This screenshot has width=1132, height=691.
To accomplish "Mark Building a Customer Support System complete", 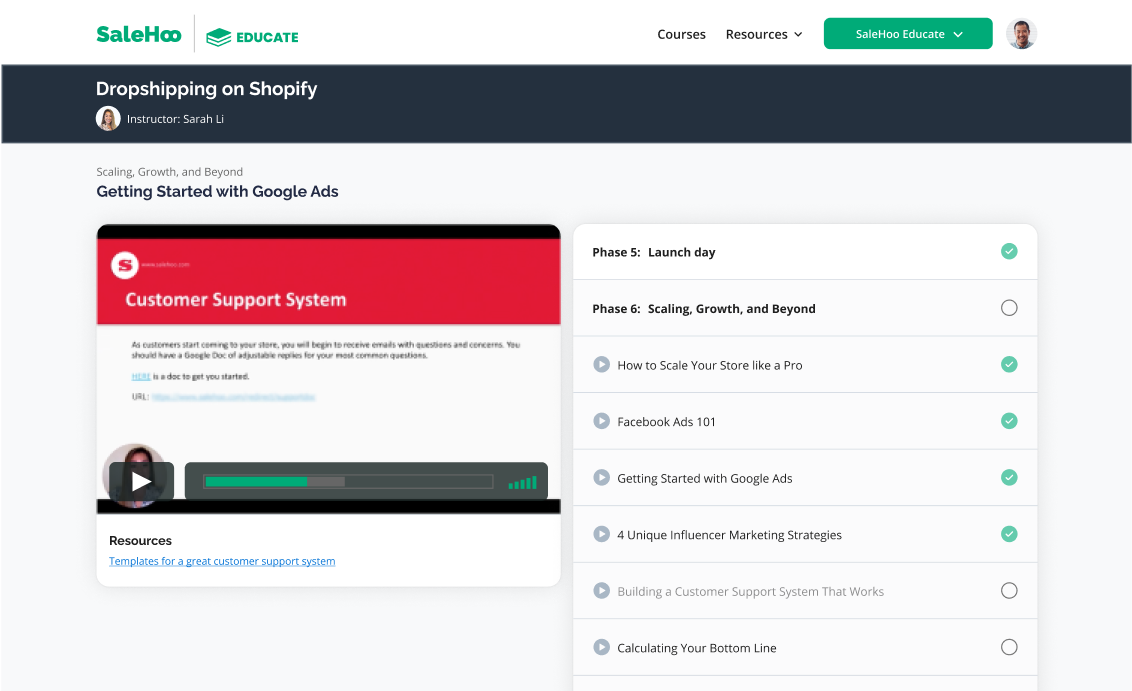I will (1009, 591).
